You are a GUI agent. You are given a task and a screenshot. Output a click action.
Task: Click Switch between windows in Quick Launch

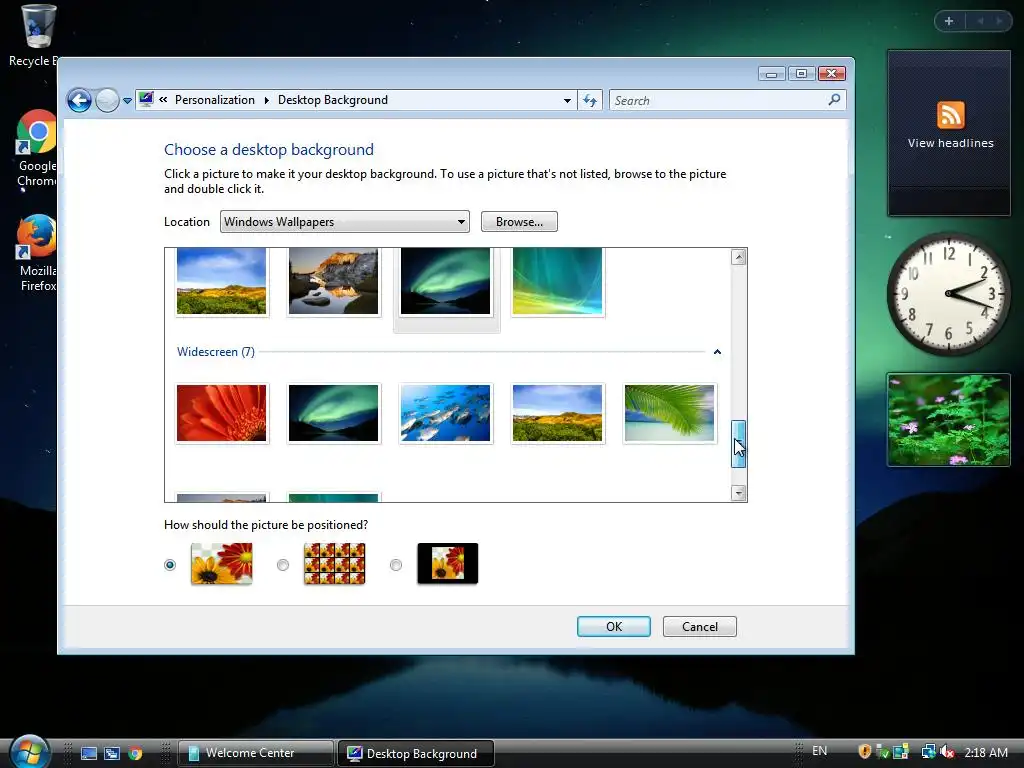112,754
